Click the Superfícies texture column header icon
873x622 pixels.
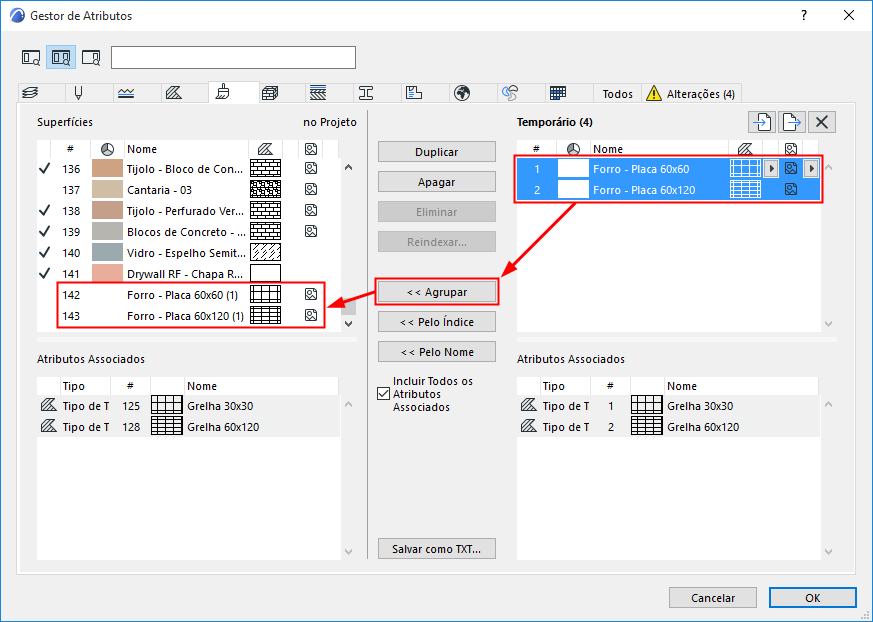pyautogui.click(x=311, y=149)
